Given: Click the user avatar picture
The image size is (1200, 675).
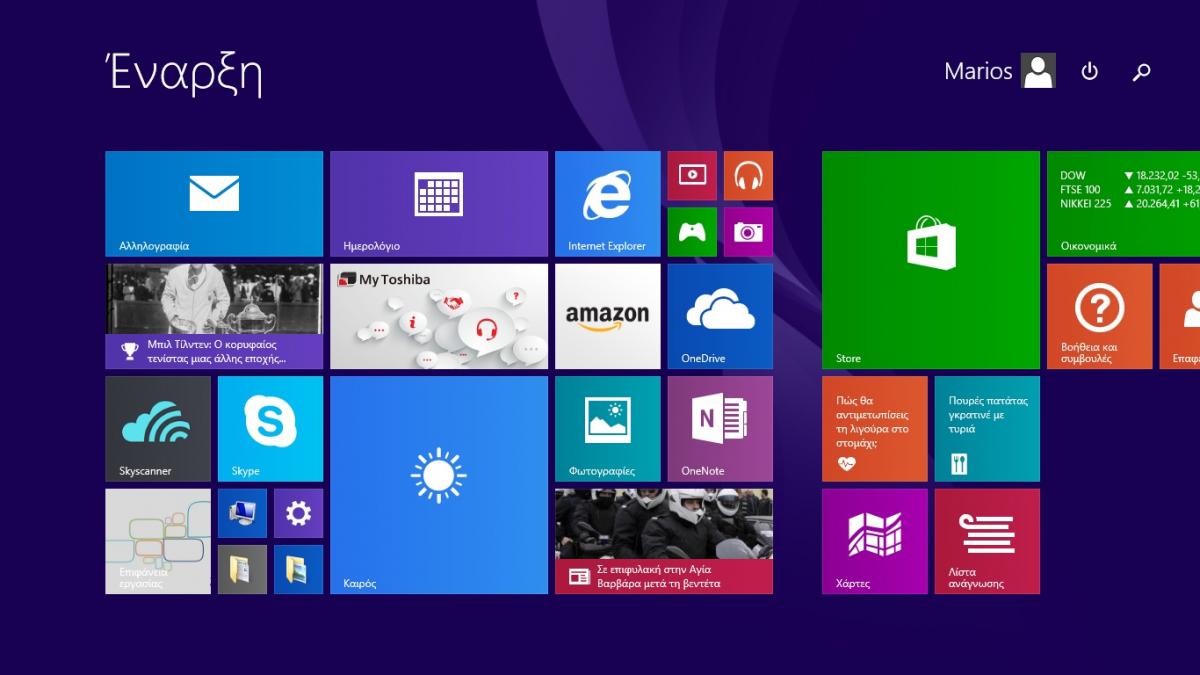Looking at the screenshot, I should click(x=1038, y=71).
